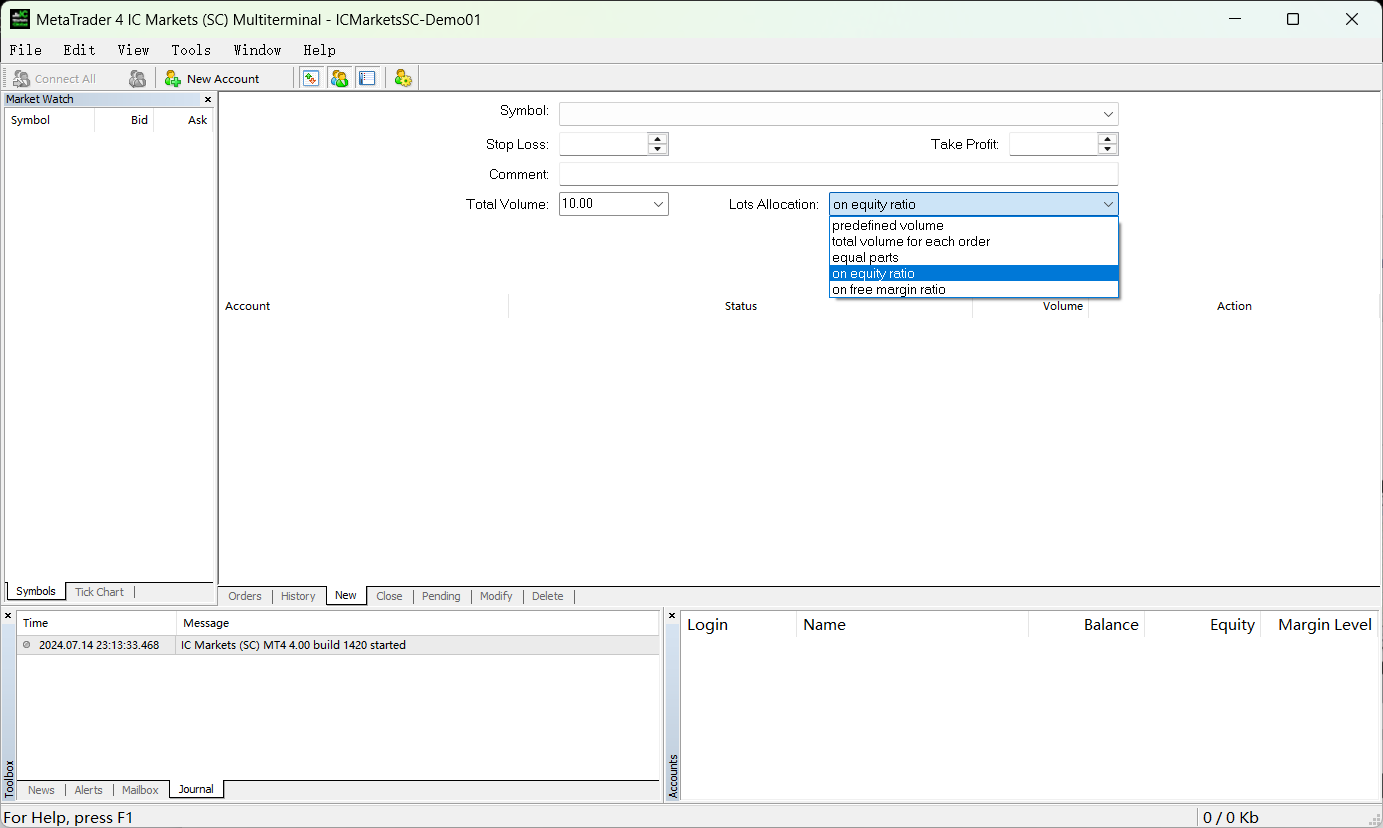This screenshot has width=1383, height=828.
Task: Toggle the Market Watch window icon
Action: pyautogui.click(x=311, y=78)
